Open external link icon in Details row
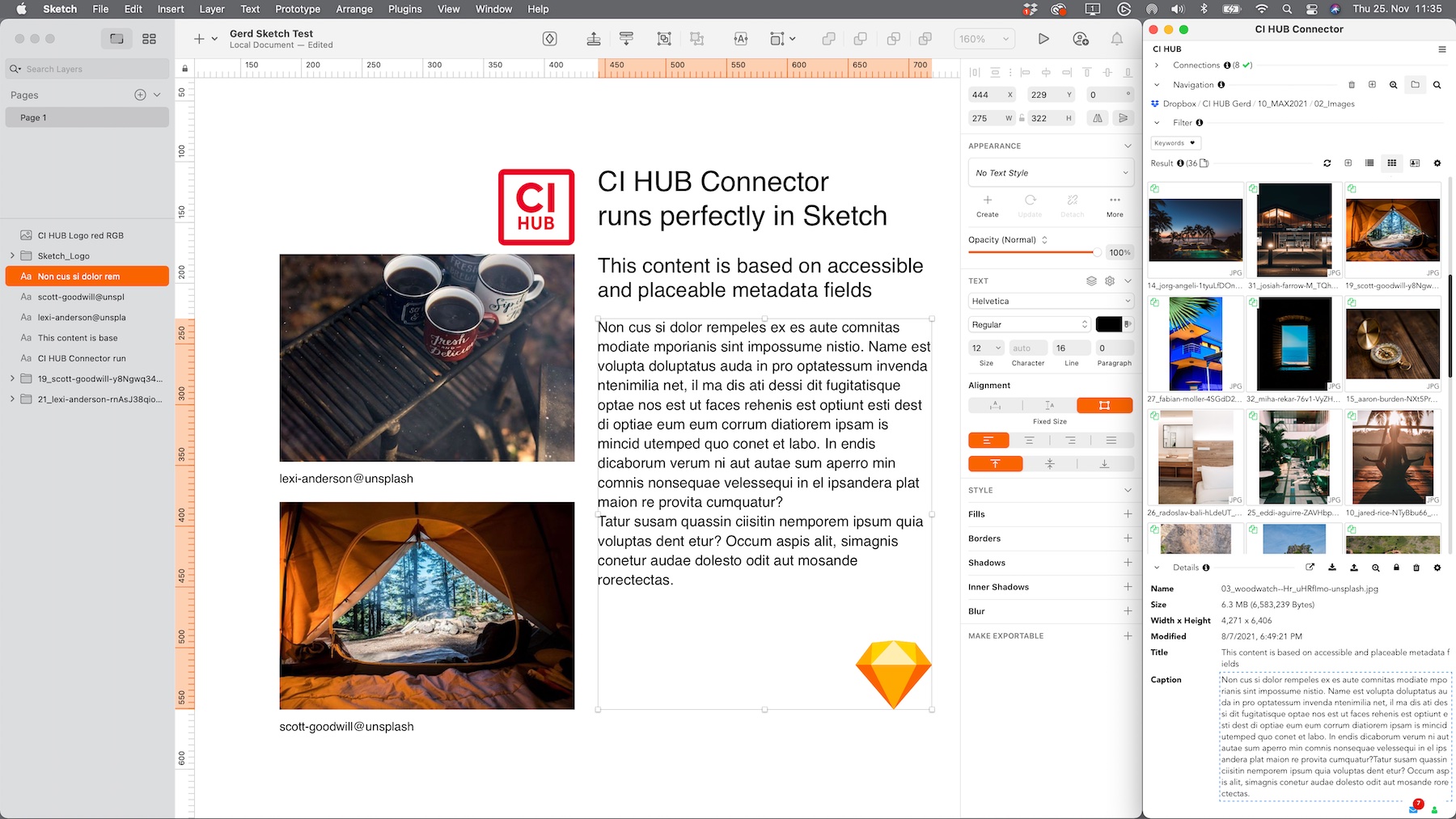 pyautogui.click(x=1310, y=568)
